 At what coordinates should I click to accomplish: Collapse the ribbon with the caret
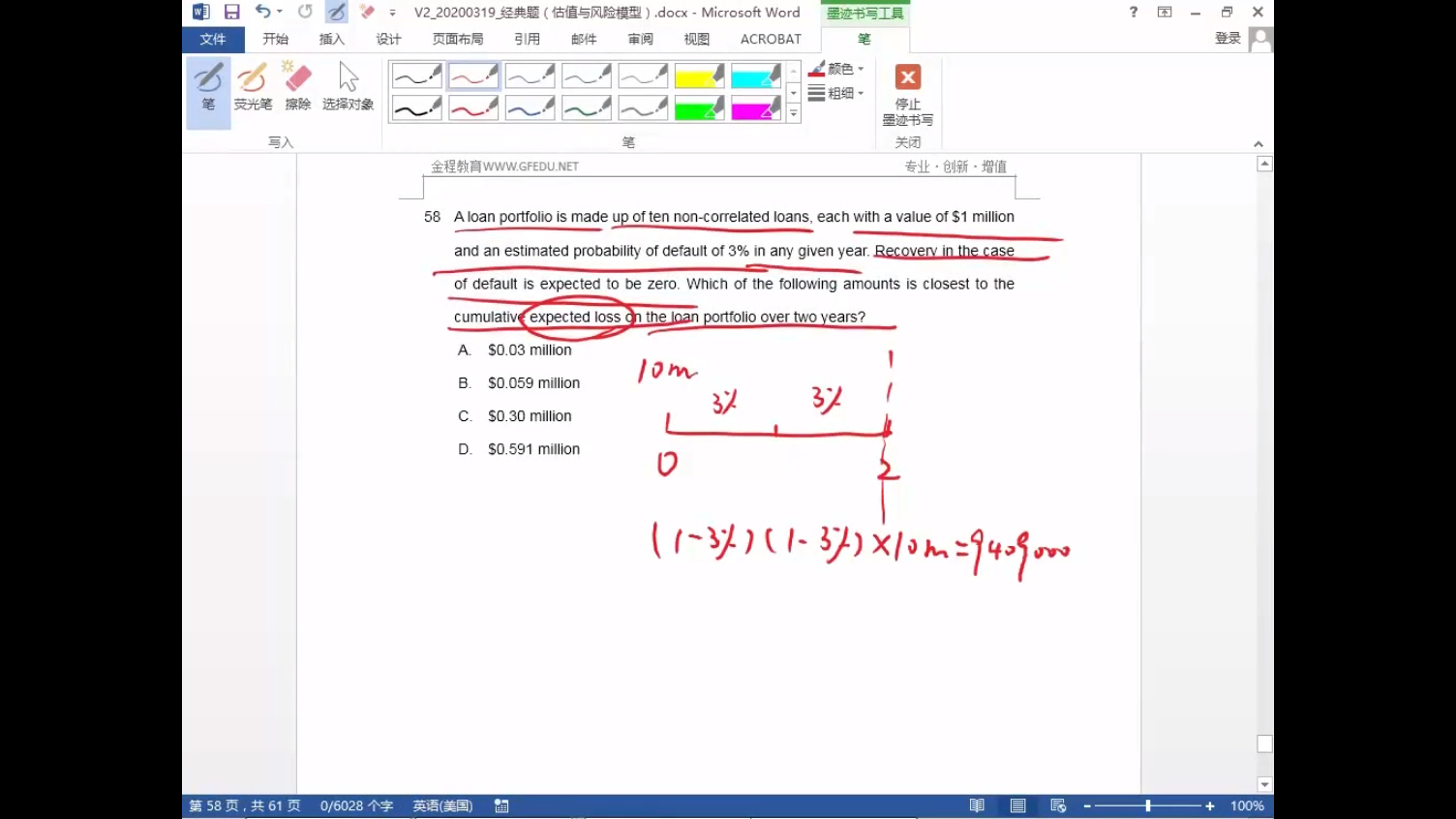[x=1259, y=143]
